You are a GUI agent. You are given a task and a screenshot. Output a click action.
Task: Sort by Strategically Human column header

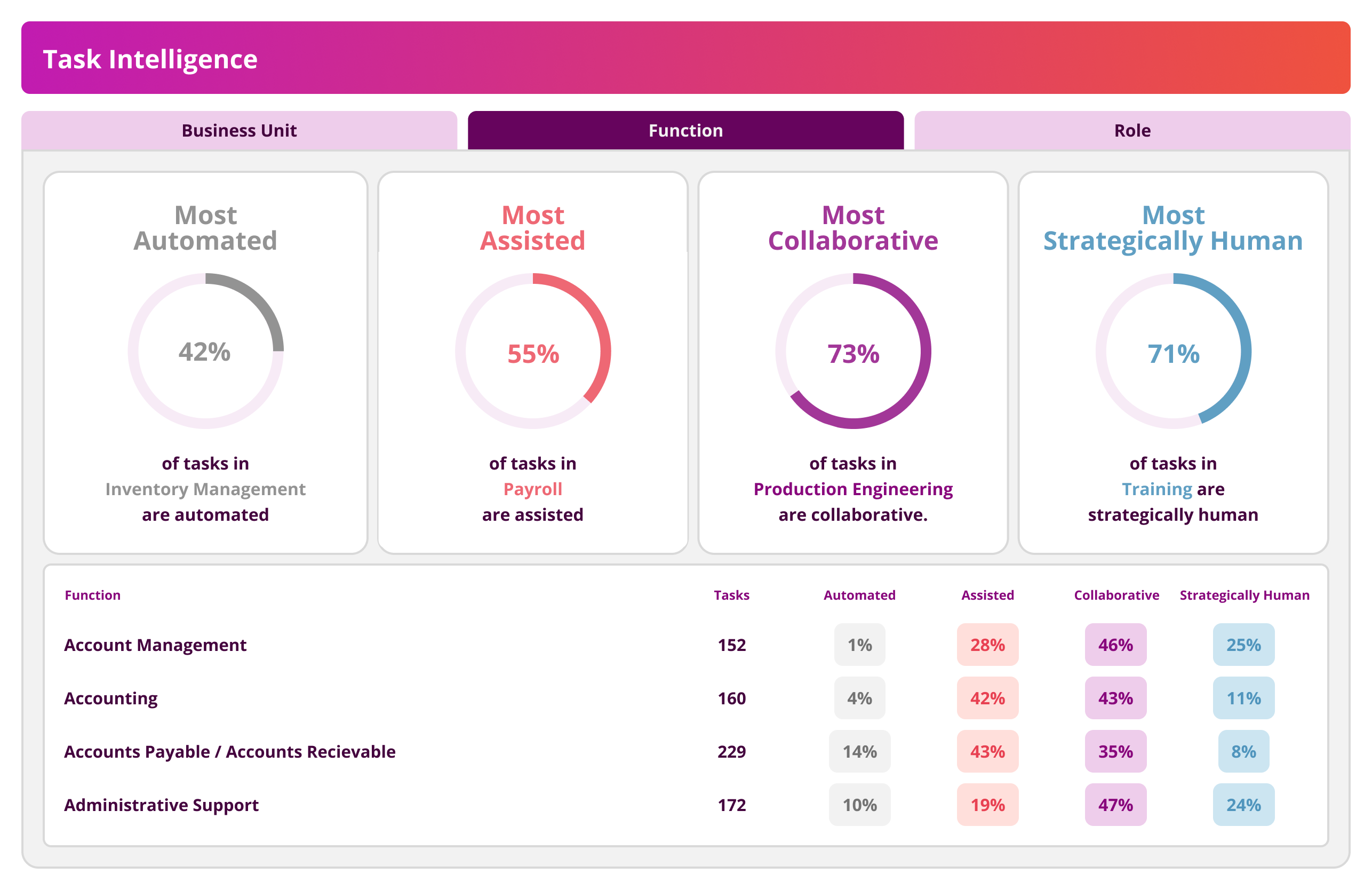(x=1245, y=595)
